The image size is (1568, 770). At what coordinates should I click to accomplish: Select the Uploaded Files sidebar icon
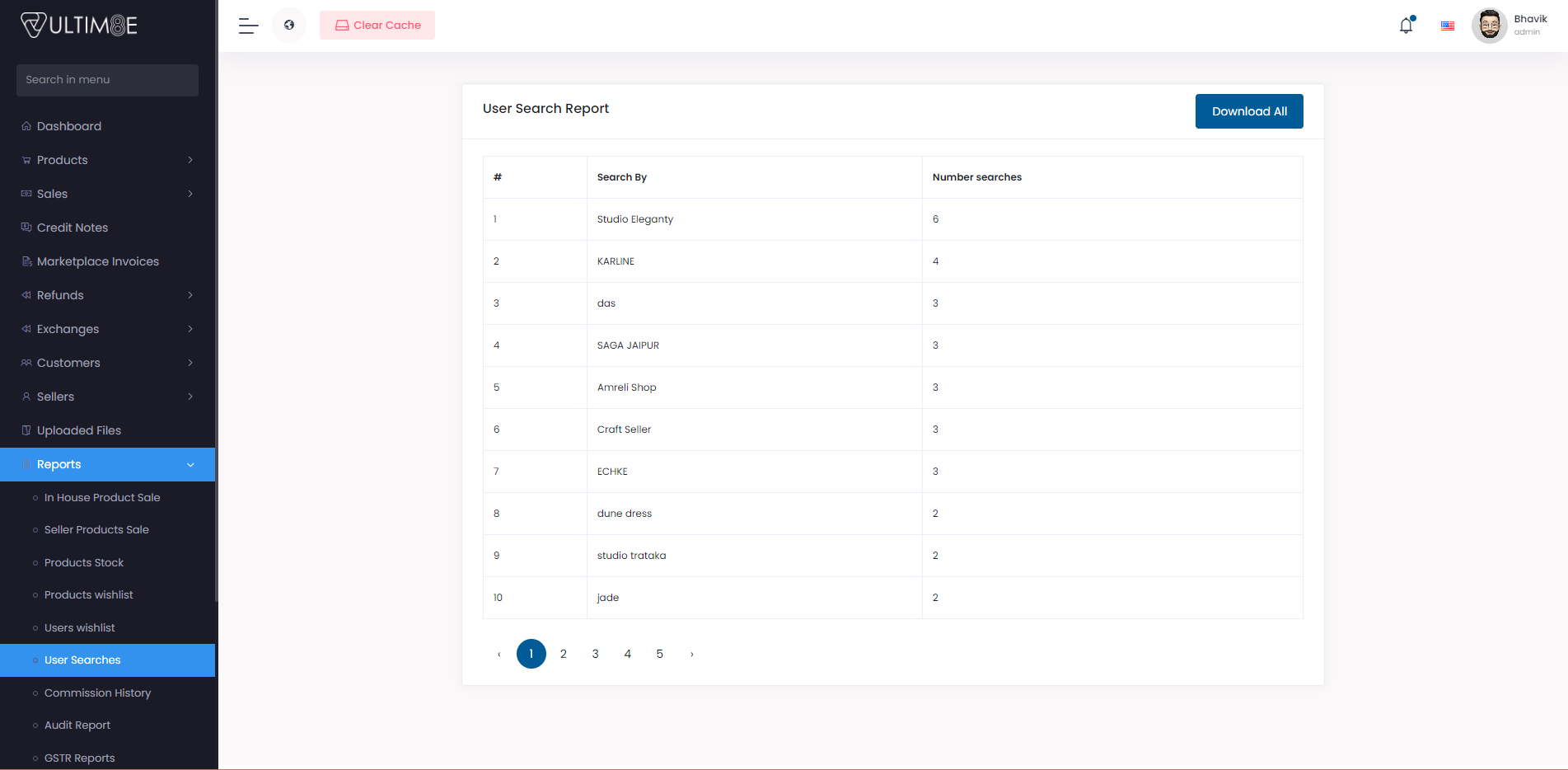pos(26,430)
